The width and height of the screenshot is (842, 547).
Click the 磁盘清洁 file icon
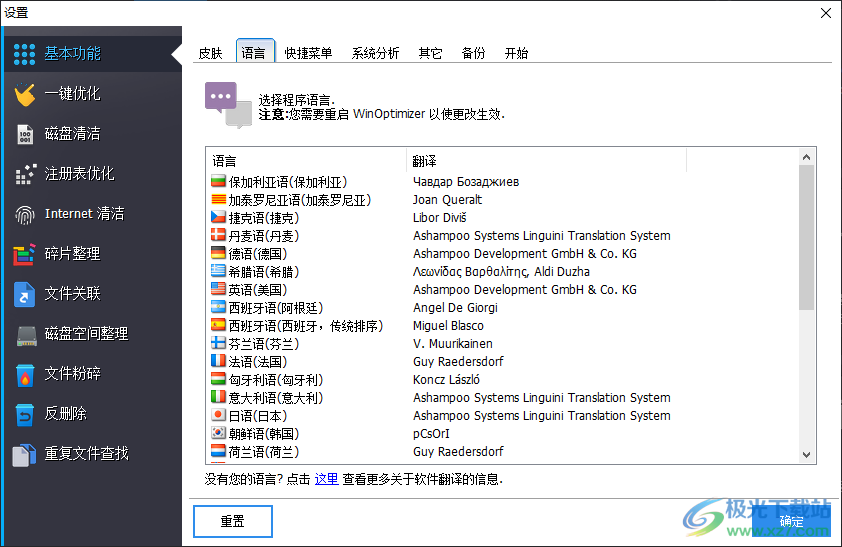[25, 134]
